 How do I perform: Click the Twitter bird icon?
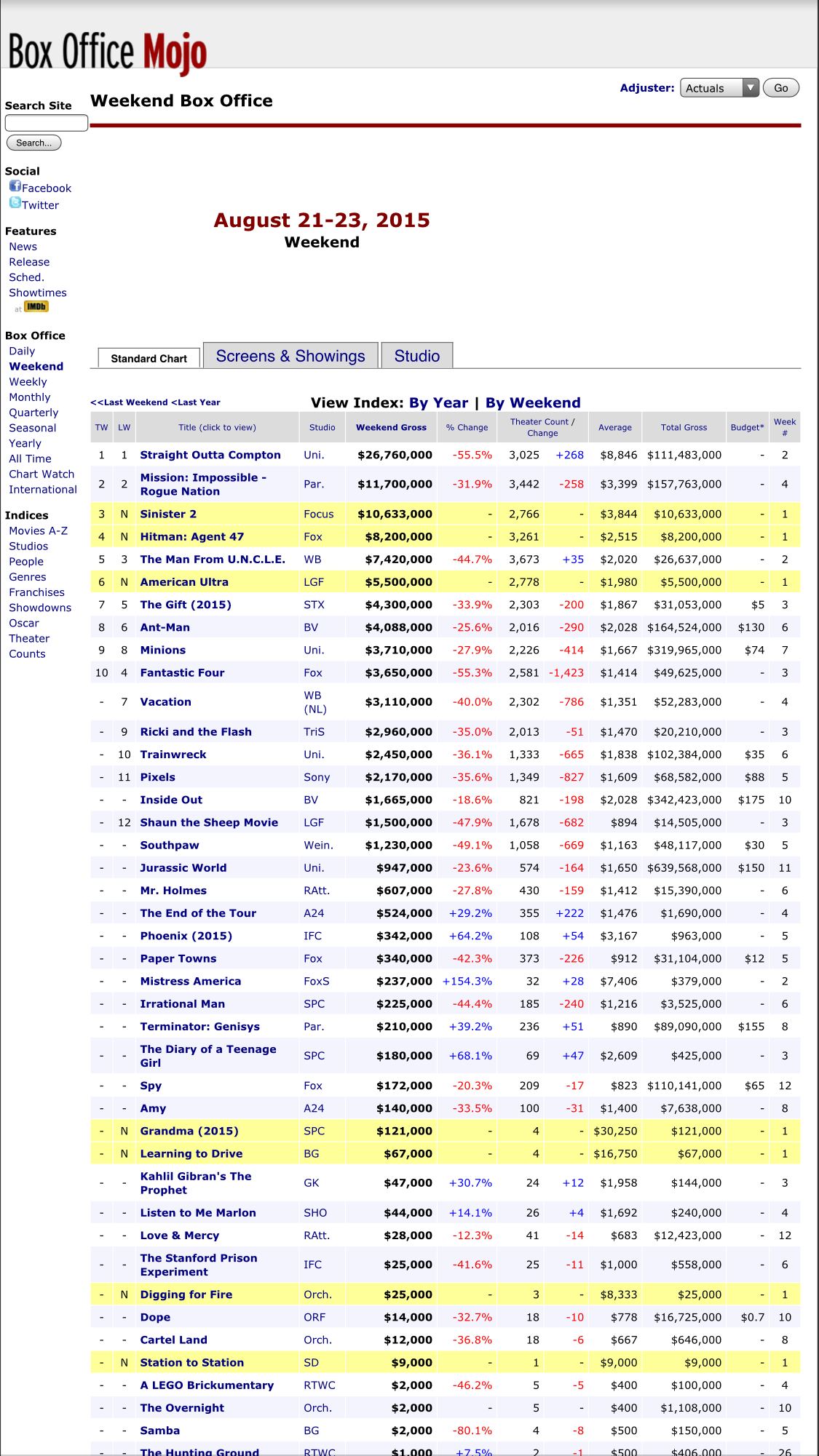15,203
